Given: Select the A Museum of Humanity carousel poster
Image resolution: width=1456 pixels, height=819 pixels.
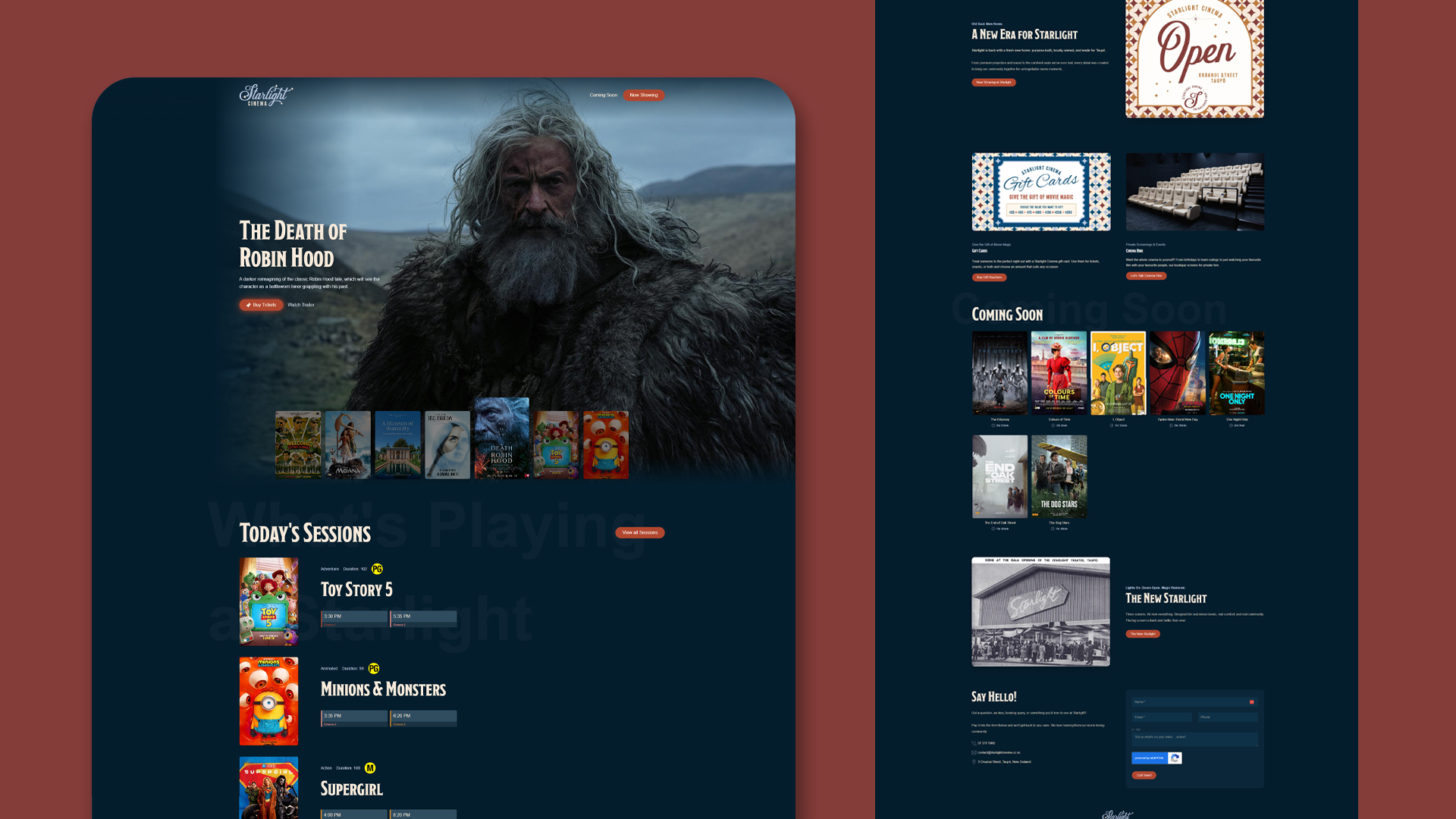Looking at the screenshot, I should pos(397,444).
